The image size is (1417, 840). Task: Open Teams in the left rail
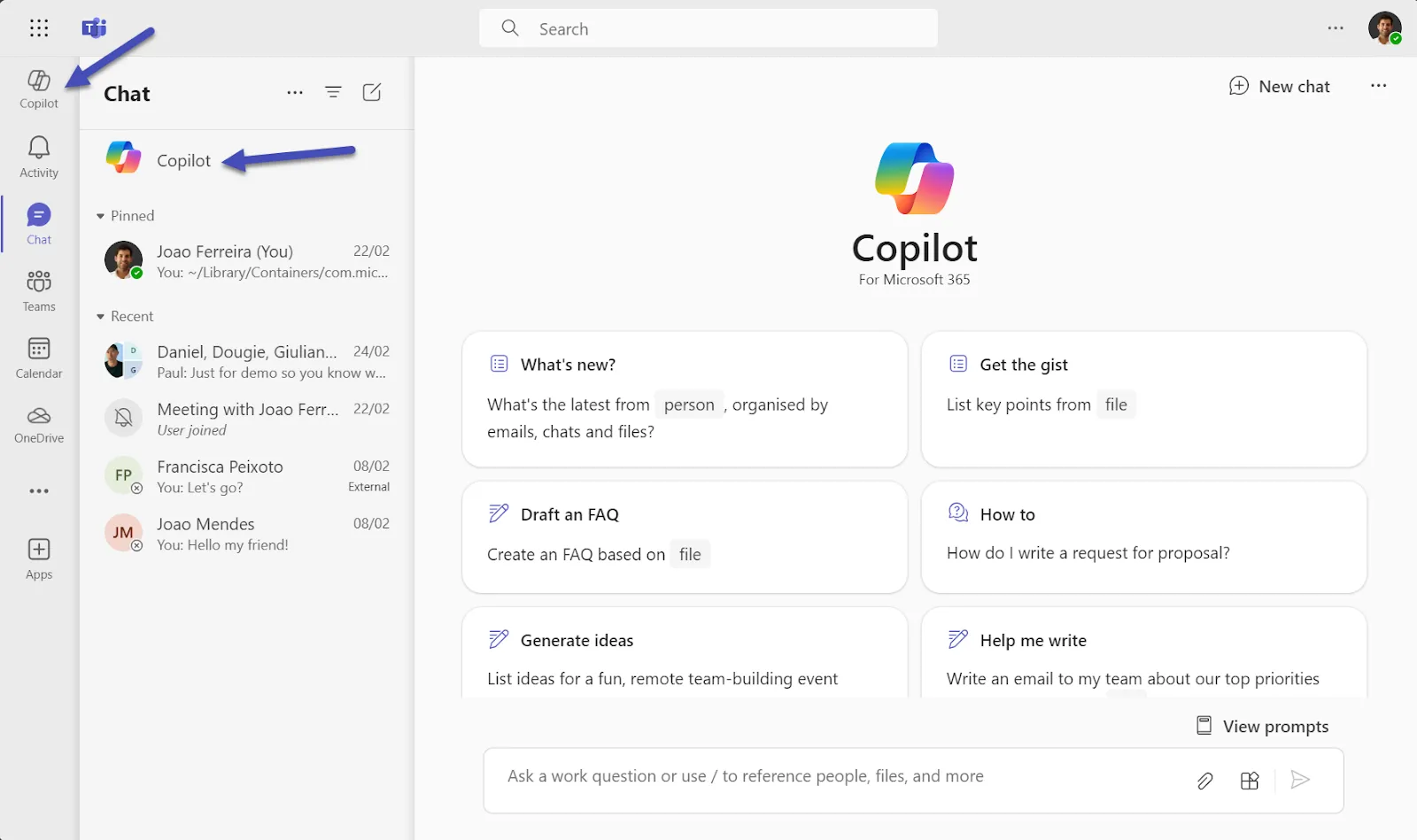(39, 291)
